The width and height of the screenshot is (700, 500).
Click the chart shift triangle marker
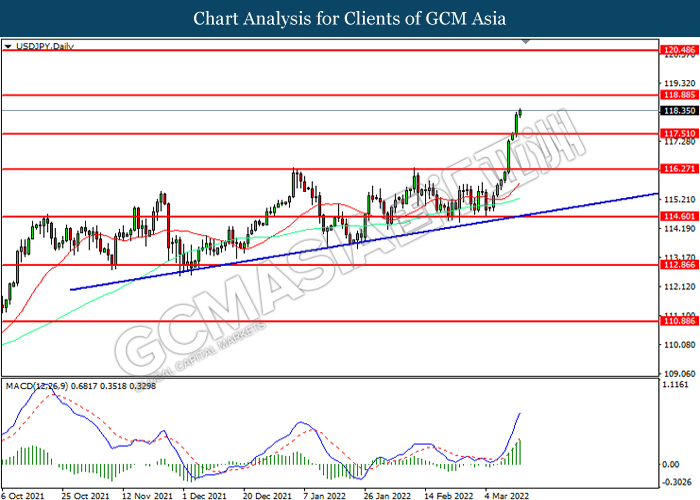tap(526, 42)
